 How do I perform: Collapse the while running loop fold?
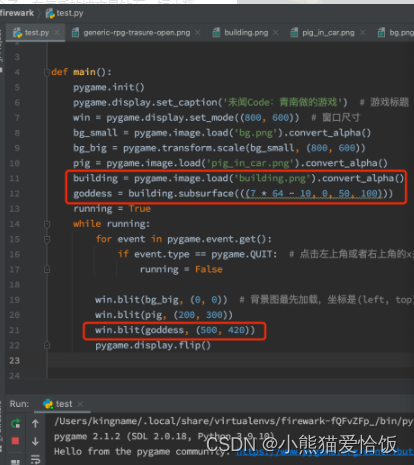coord(47,224)
